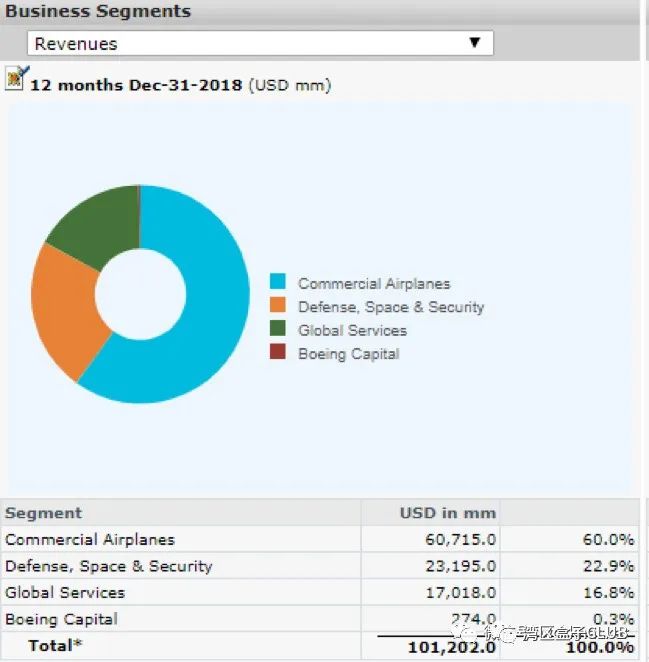Screen dimensions: 649x662
Task: Click the Business Segments panel title
Action: pyautogui.click(x=98, y=11)
